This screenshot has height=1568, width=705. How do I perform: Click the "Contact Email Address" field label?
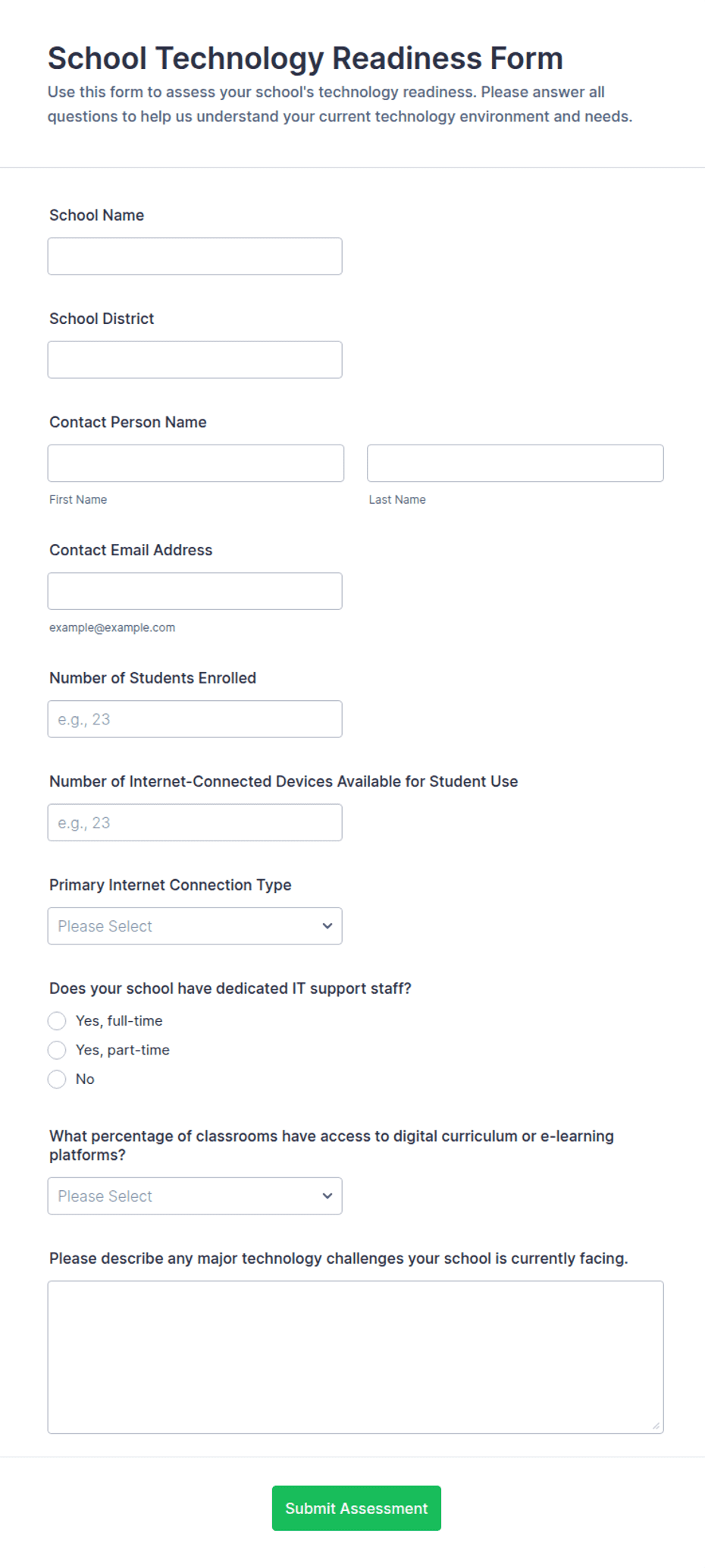(x=131, y=550)
